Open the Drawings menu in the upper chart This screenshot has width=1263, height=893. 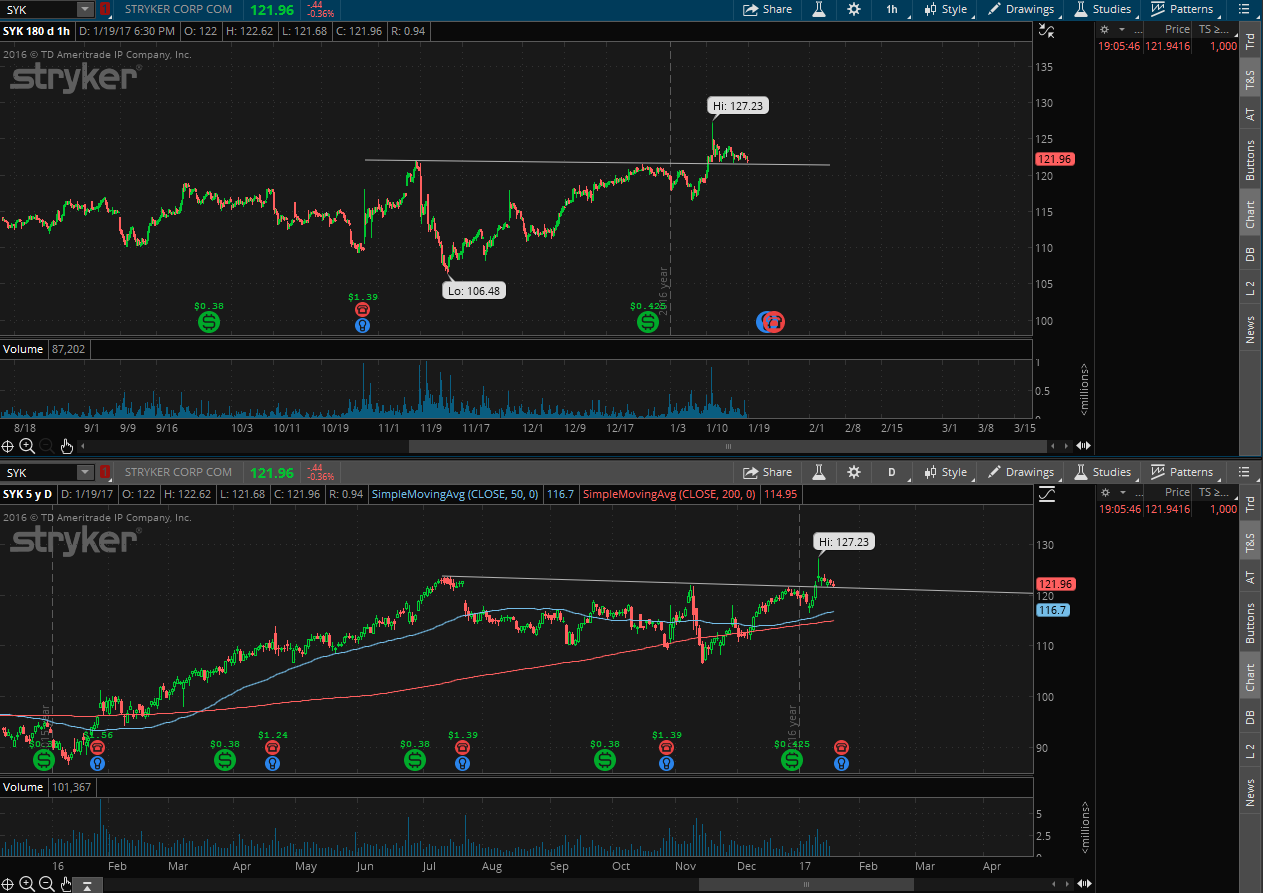click(1021, 9)
